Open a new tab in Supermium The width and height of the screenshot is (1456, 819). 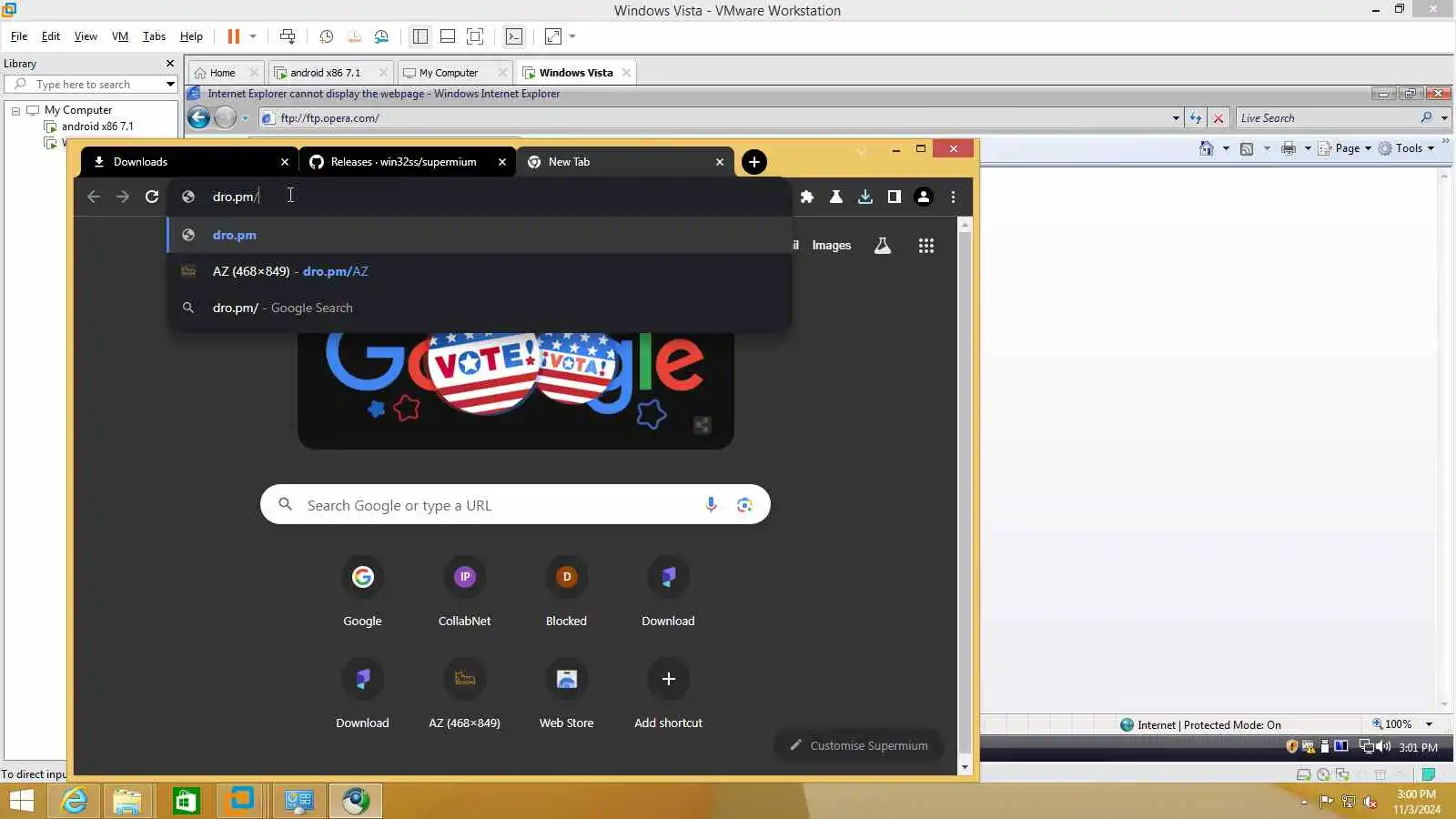[753, 162]
